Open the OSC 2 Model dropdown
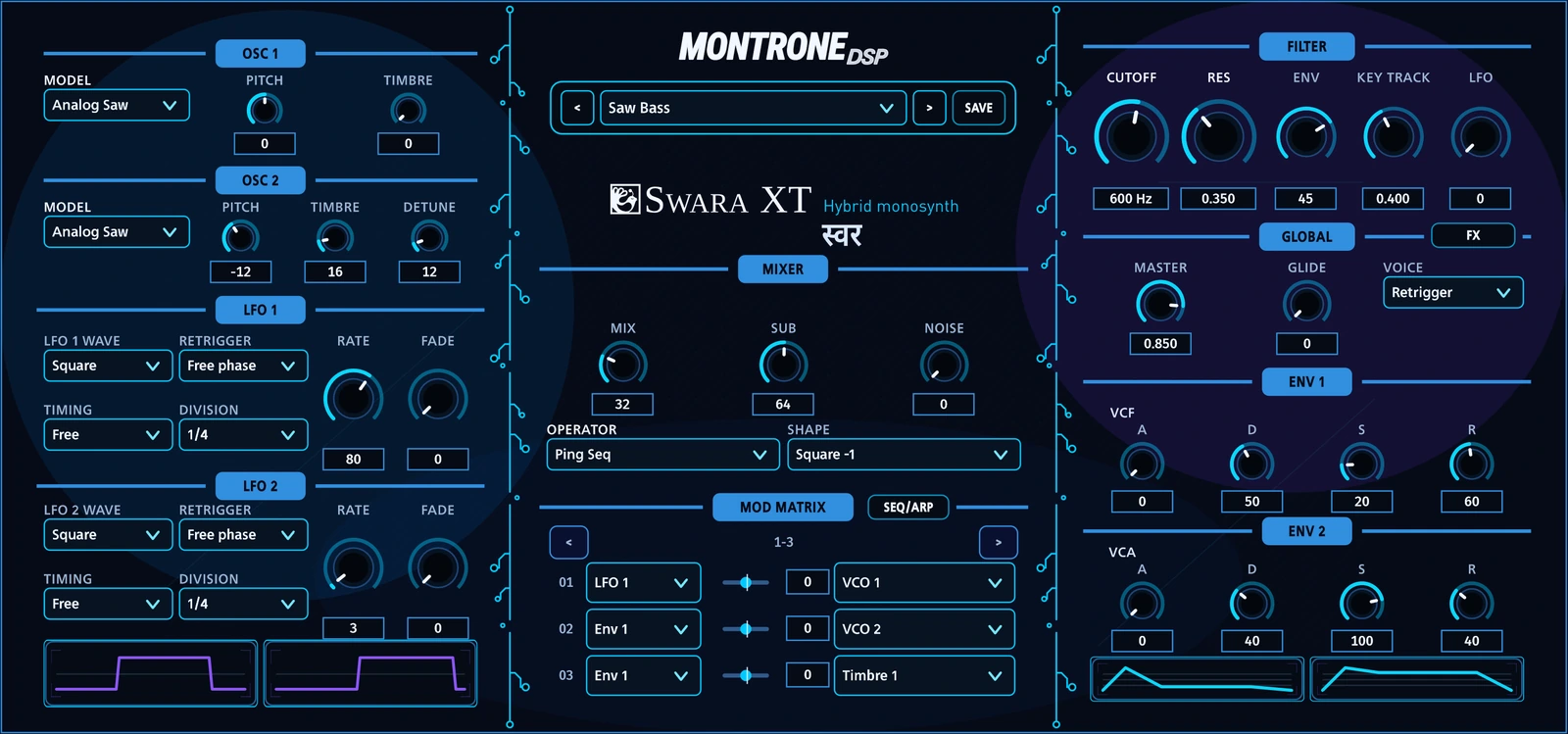The image size is (1568, 734). coord(117,232)
